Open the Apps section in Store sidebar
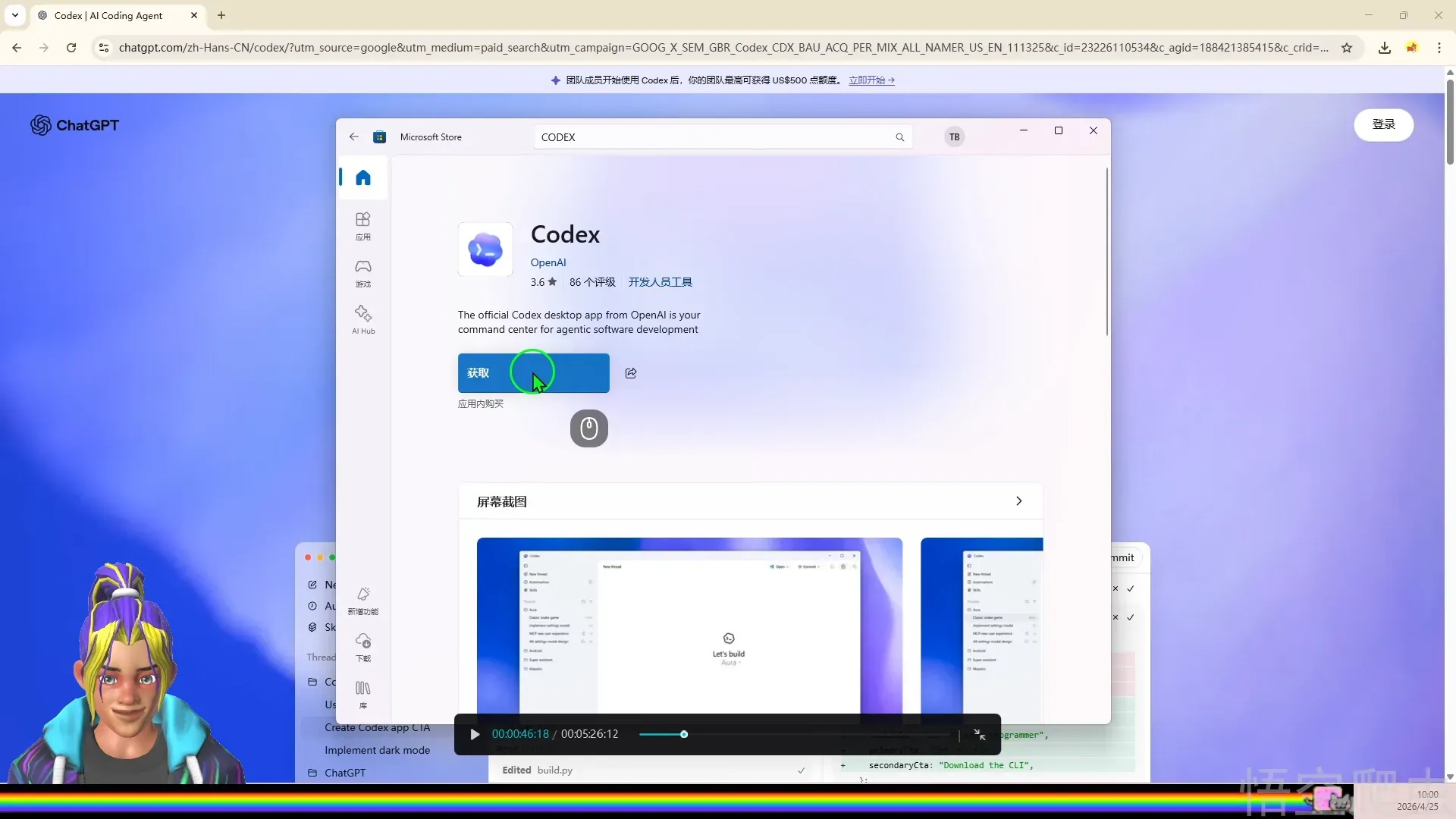Screen dimensions: 1456x819 (x=363, y=225)
